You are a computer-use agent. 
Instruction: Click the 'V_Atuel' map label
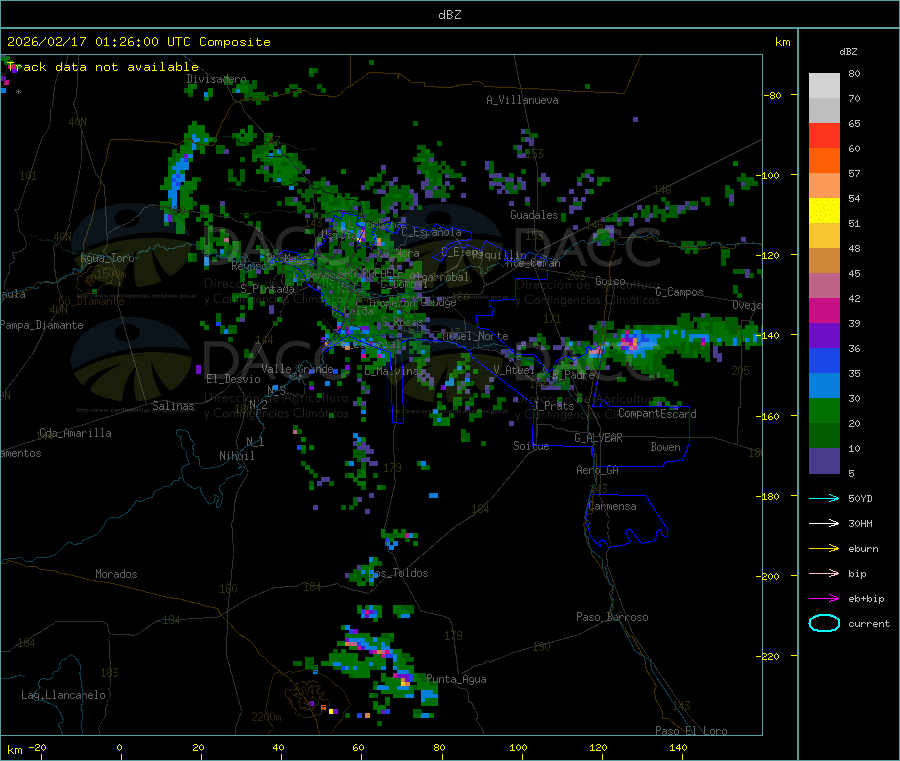pos(514,370)
